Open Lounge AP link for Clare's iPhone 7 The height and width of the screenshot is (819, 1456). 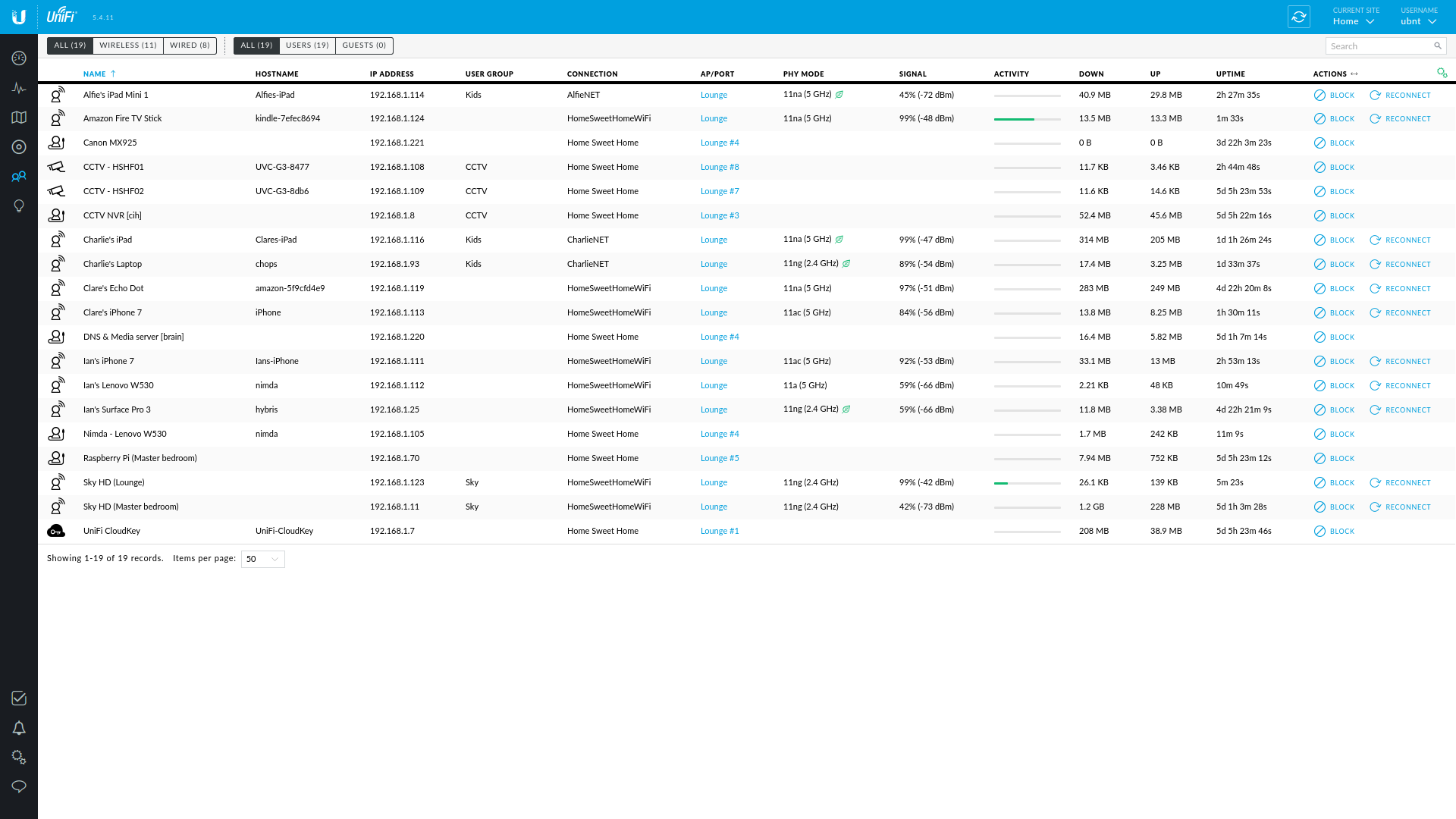point(714,312)
